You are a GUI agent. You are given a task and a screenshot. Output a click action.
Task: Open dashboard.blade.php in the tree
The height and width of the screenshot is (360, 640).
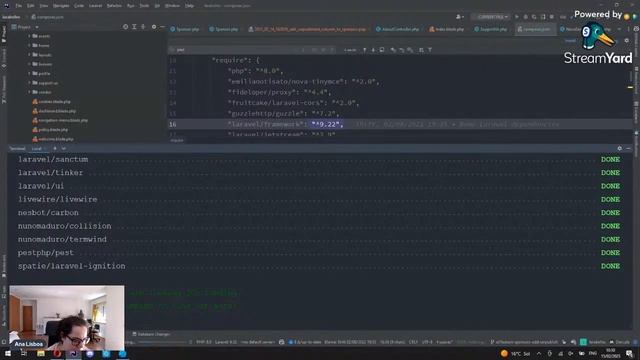click(x=54, y=111)
